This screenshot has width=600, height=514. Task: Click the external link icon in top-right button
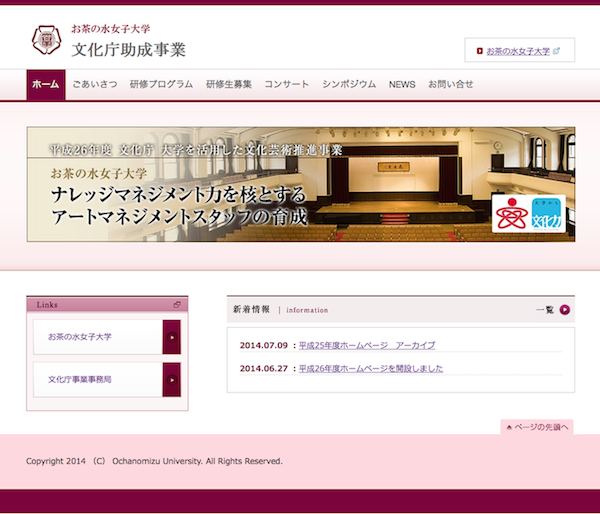[557, 50]
